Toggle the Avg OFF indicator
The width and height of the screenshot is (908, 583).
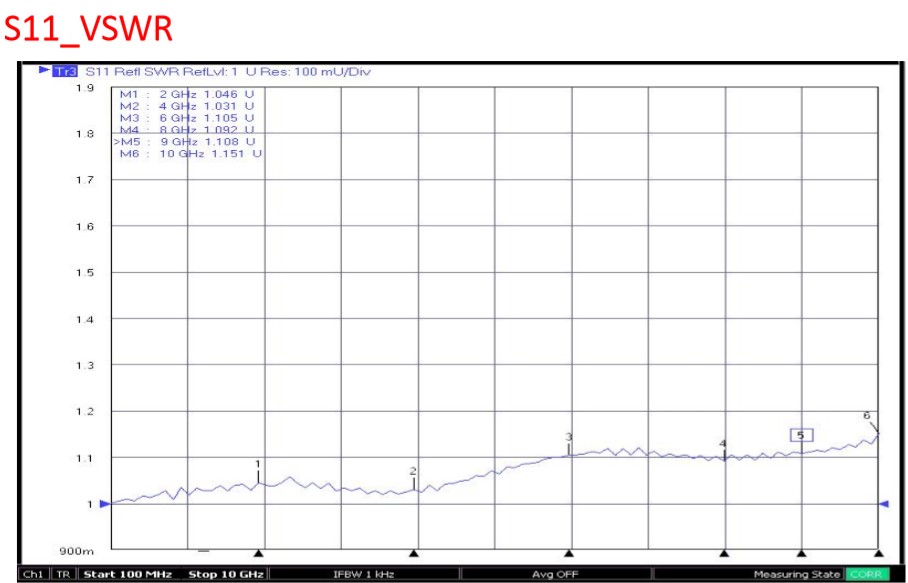(x=555, y=574)
